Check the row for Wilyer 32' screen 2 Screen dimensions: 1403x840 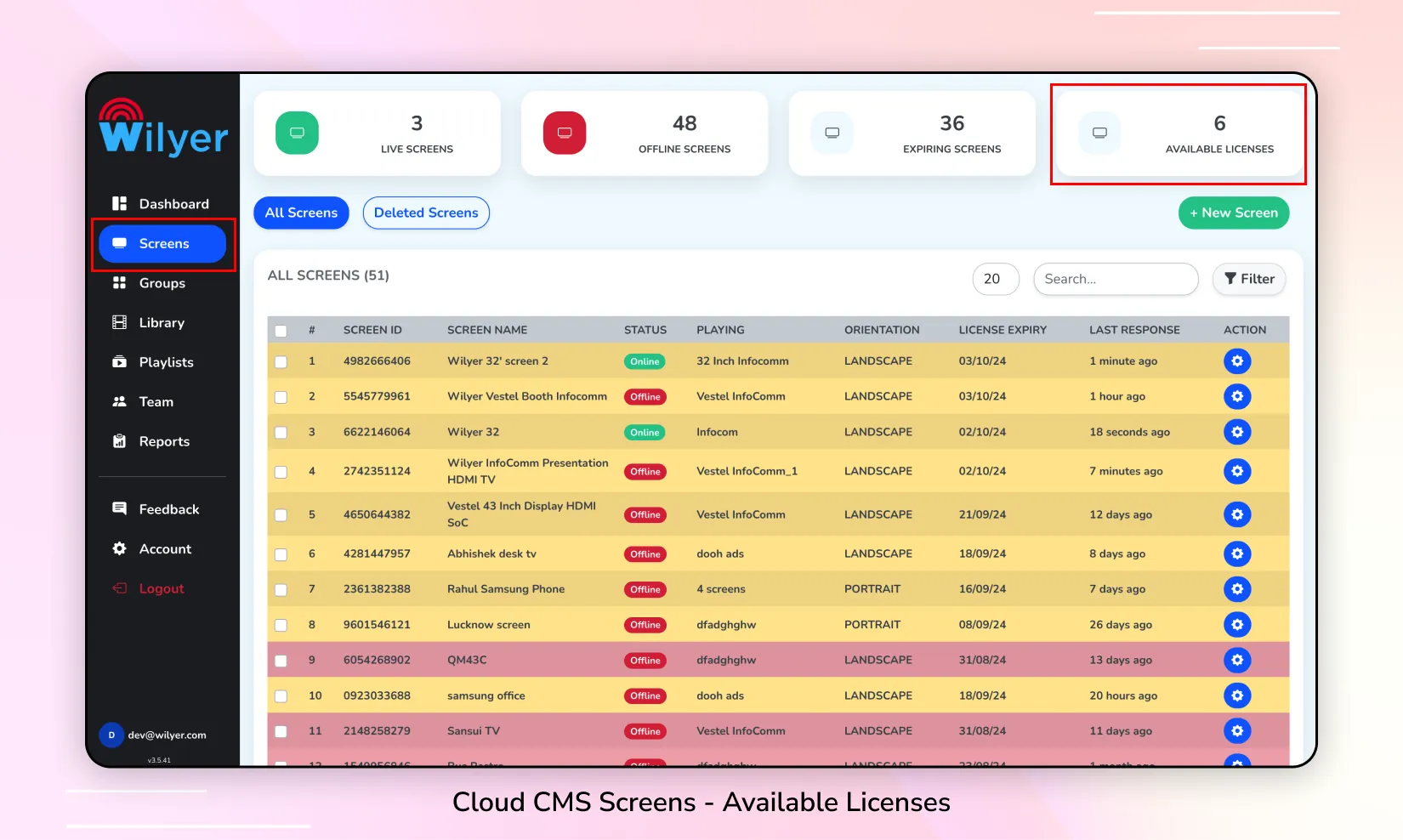(x=281, y=362)
